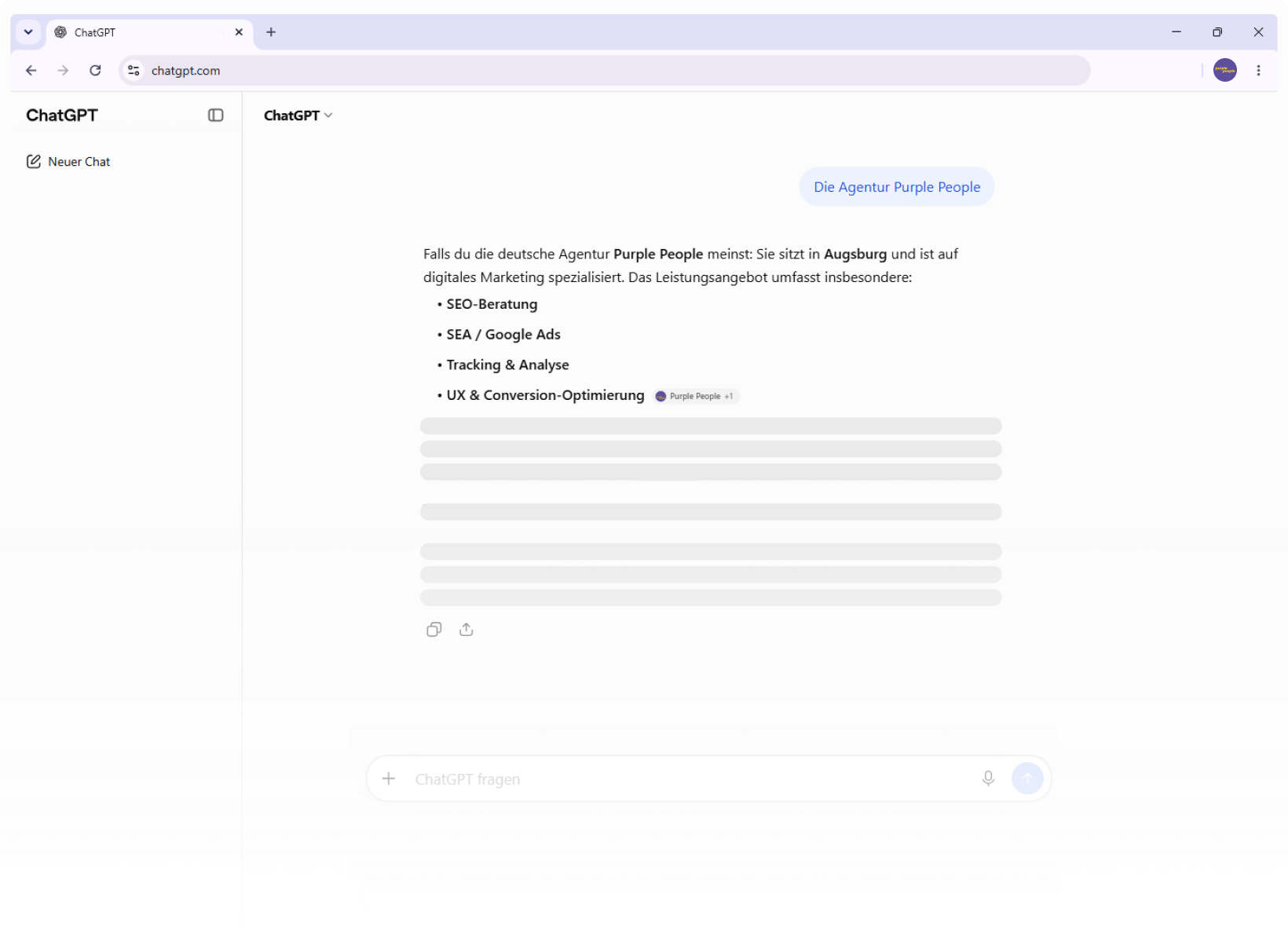Start a Neuer Chat
The image size is (1288, 935).
68,162
